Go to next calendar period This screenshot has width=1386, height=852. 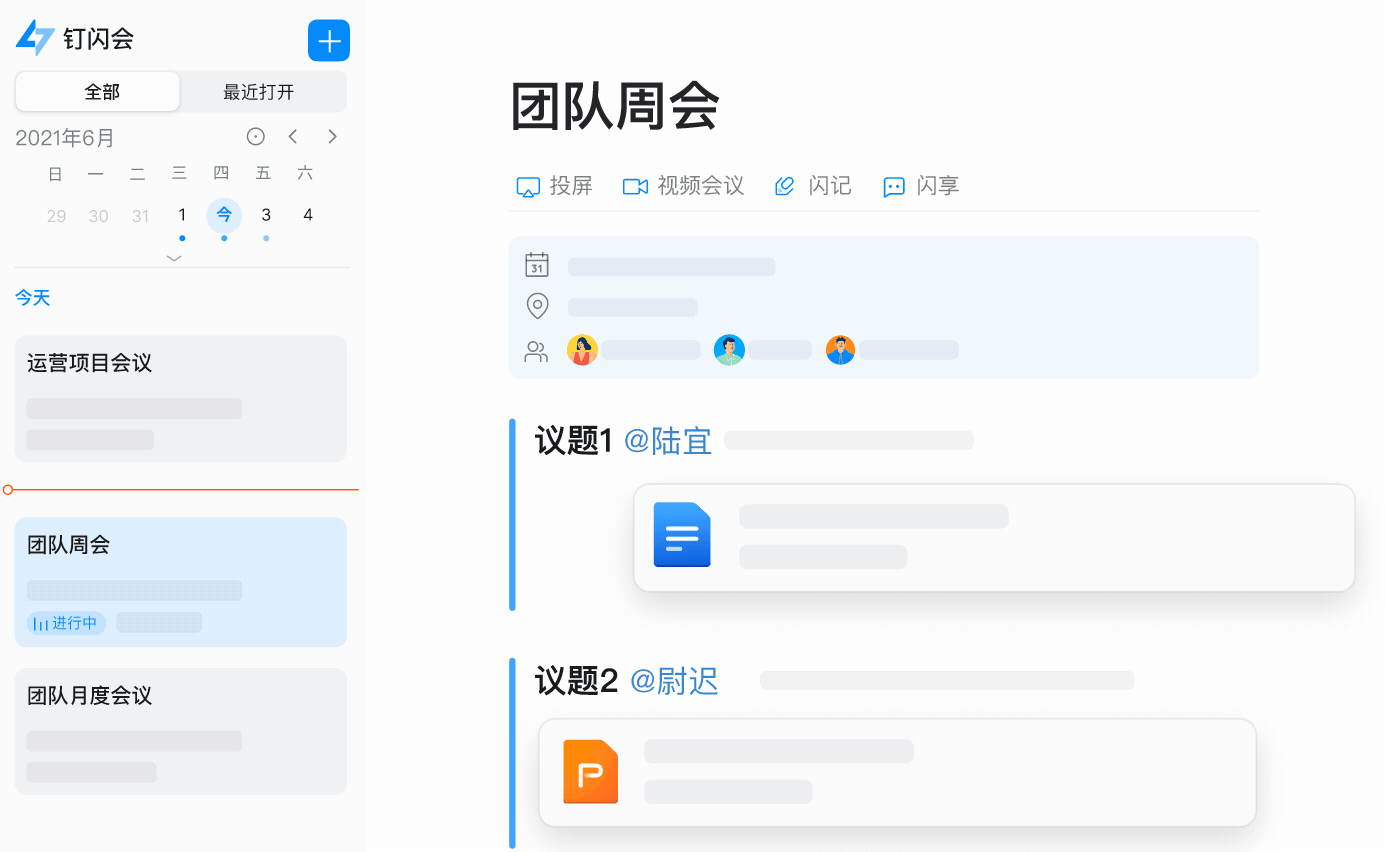[333, 137]
